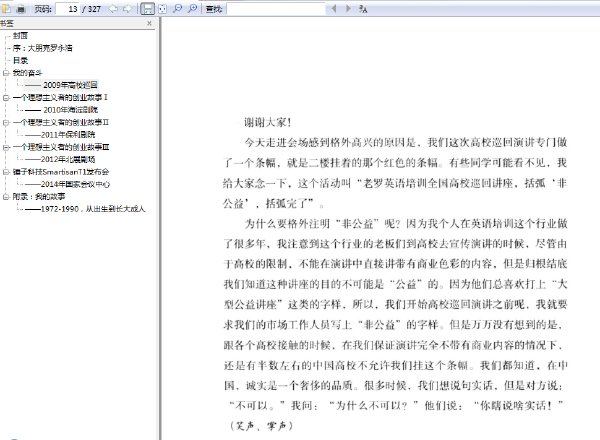Viewport: 600px width, 440px height.
Task: Click the Zoom In magnifier
Action: [192, 8]
